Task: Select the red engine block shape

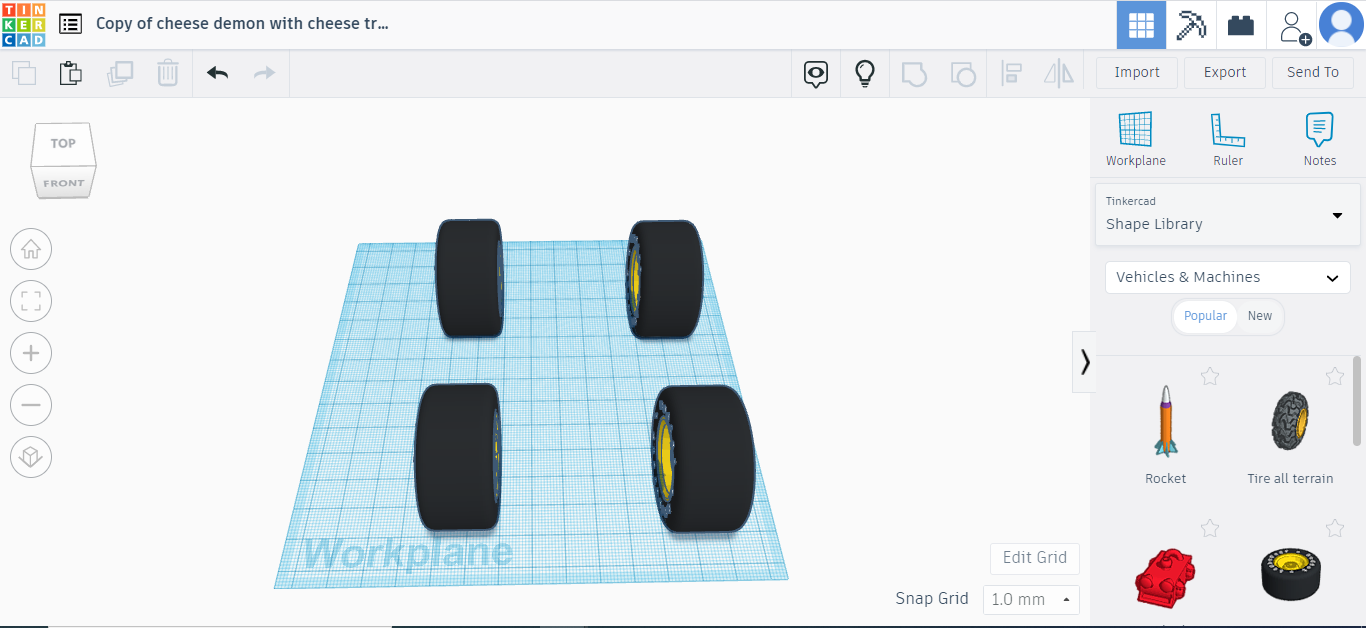Action: (1166, 577)
